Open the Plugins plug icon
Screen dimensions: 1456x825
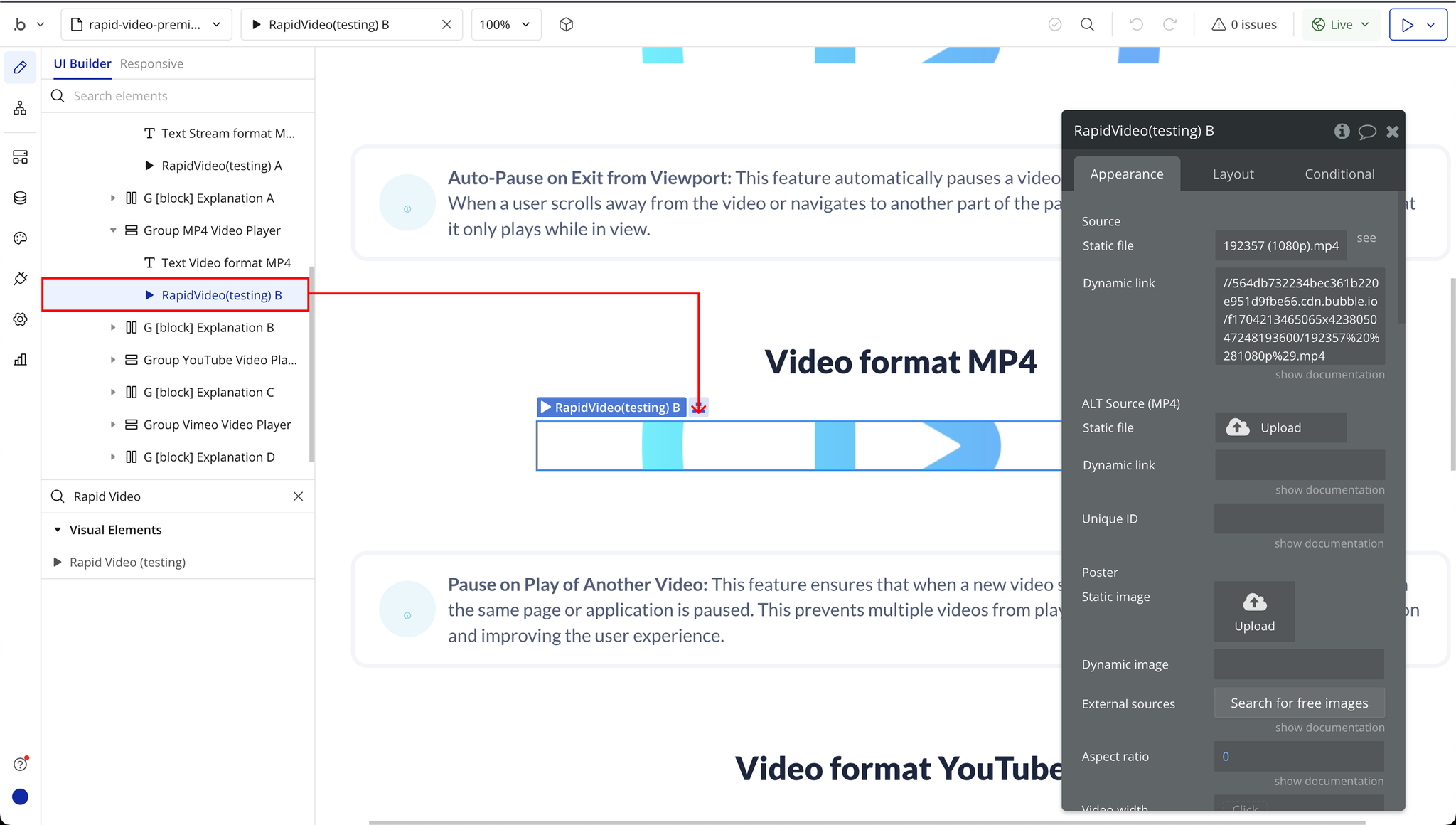(20, 279)
